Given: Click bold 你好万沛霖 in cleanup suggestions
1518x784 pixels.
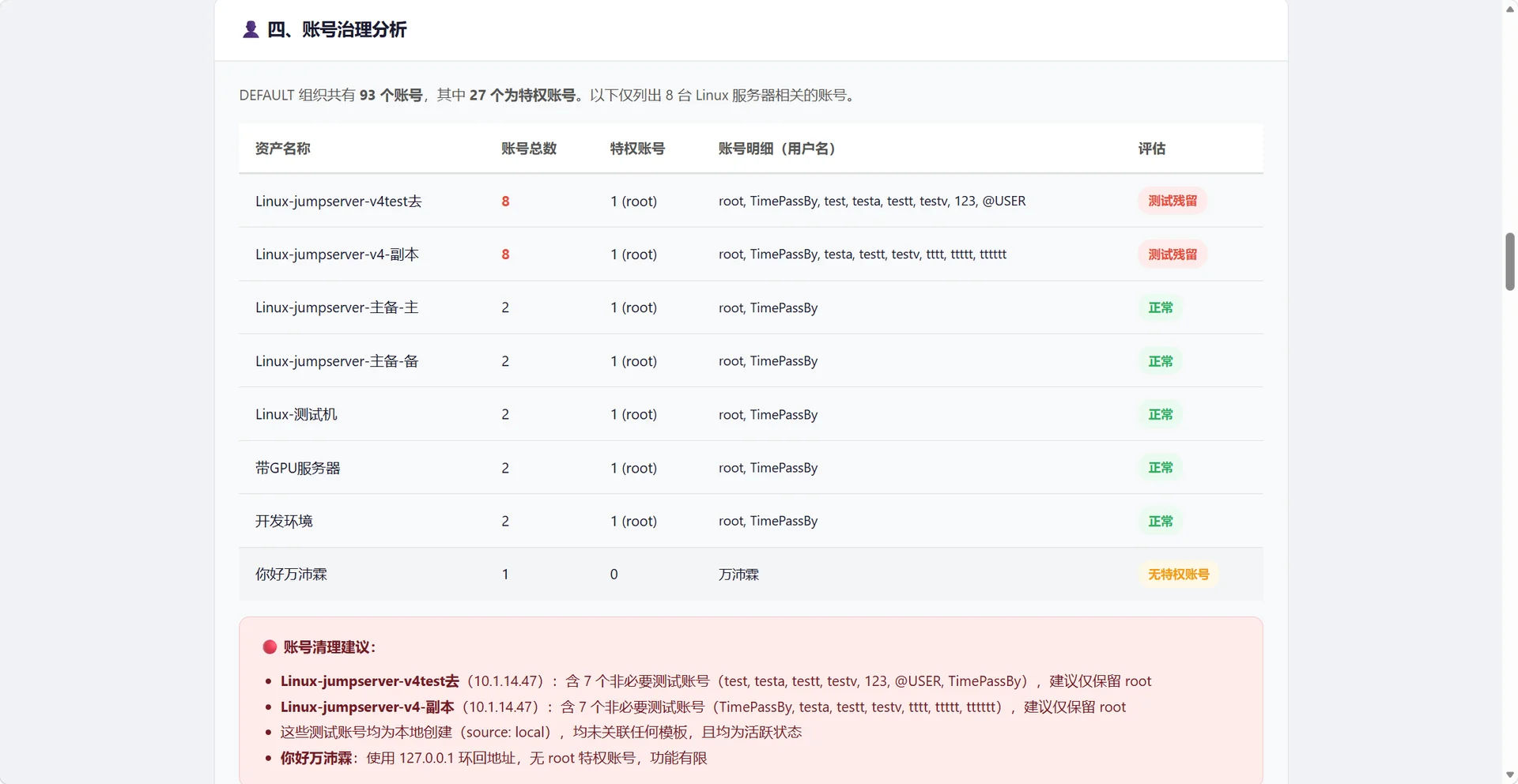Looking at the screenshot, I should point(316,759).
